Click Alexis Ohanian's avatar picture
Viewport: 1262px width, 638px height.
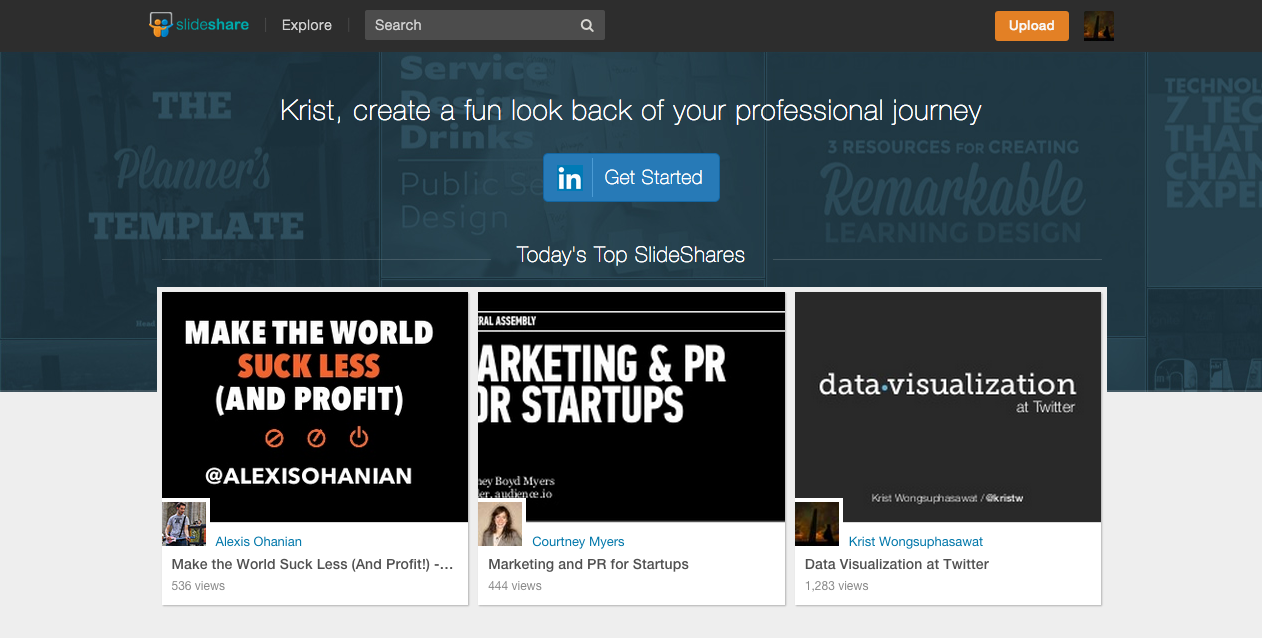(x=184, y=524)
